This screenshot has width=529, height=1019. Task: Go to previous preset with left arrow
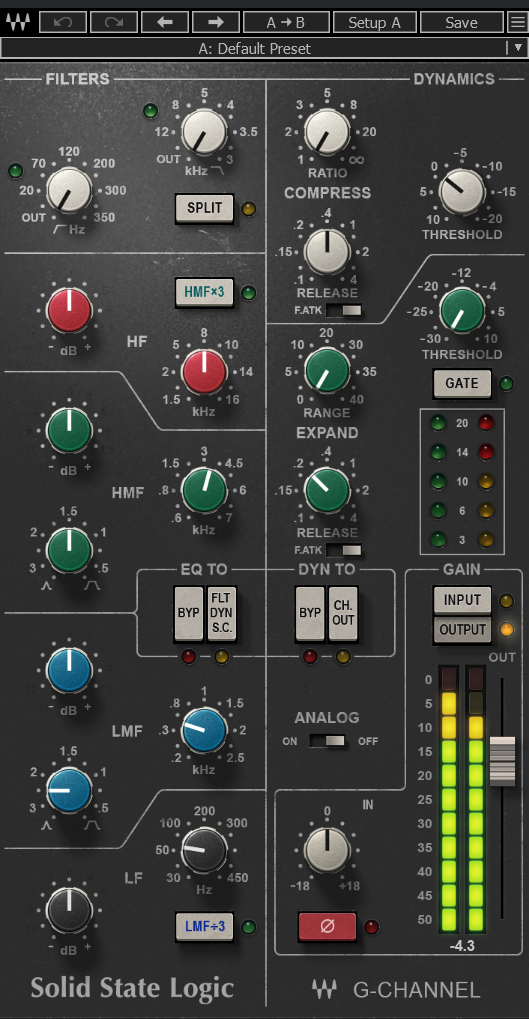point(164,22)
